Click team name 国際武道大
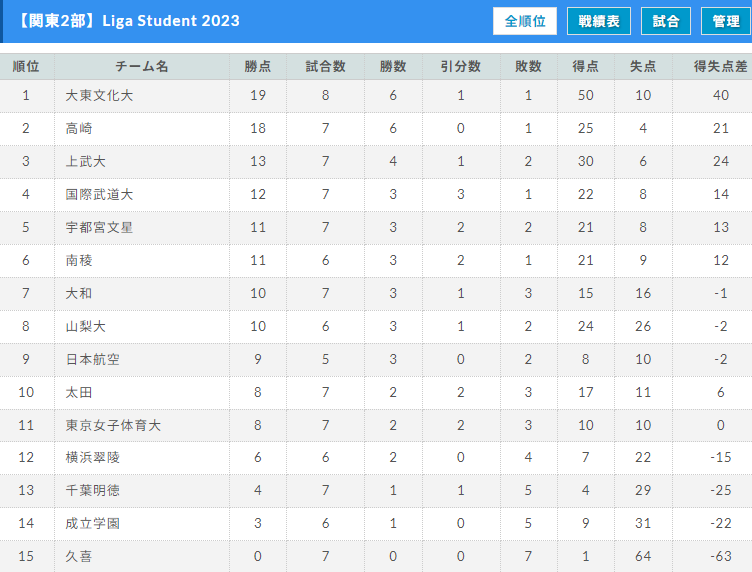 (x=99, y=194)
